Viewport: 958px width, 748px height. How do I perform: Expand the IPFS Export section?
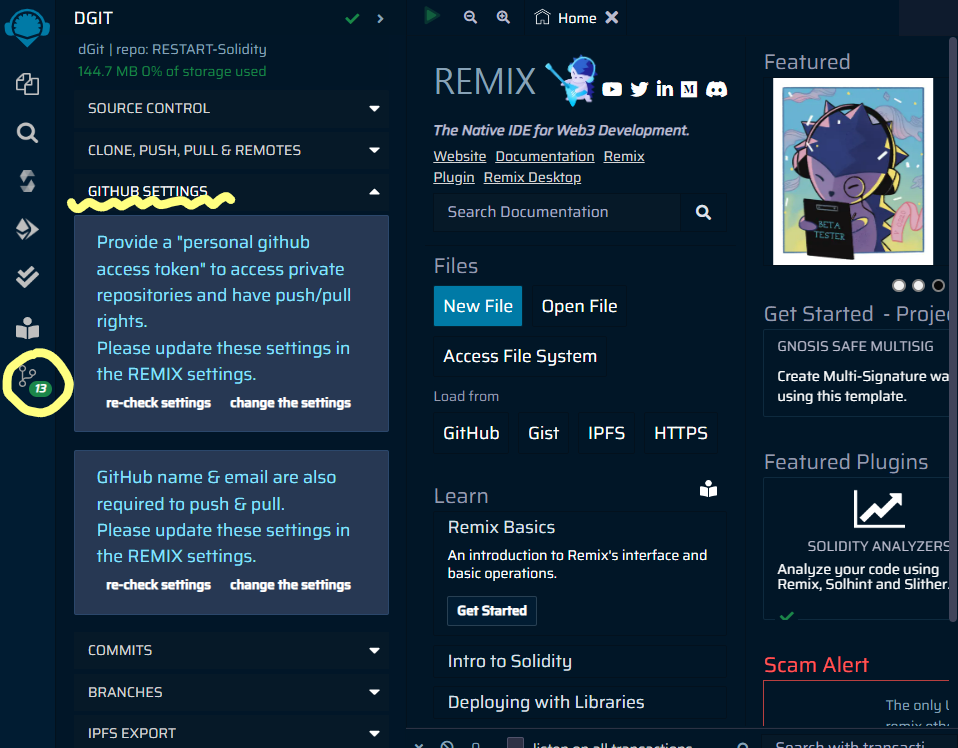point(232,733)
